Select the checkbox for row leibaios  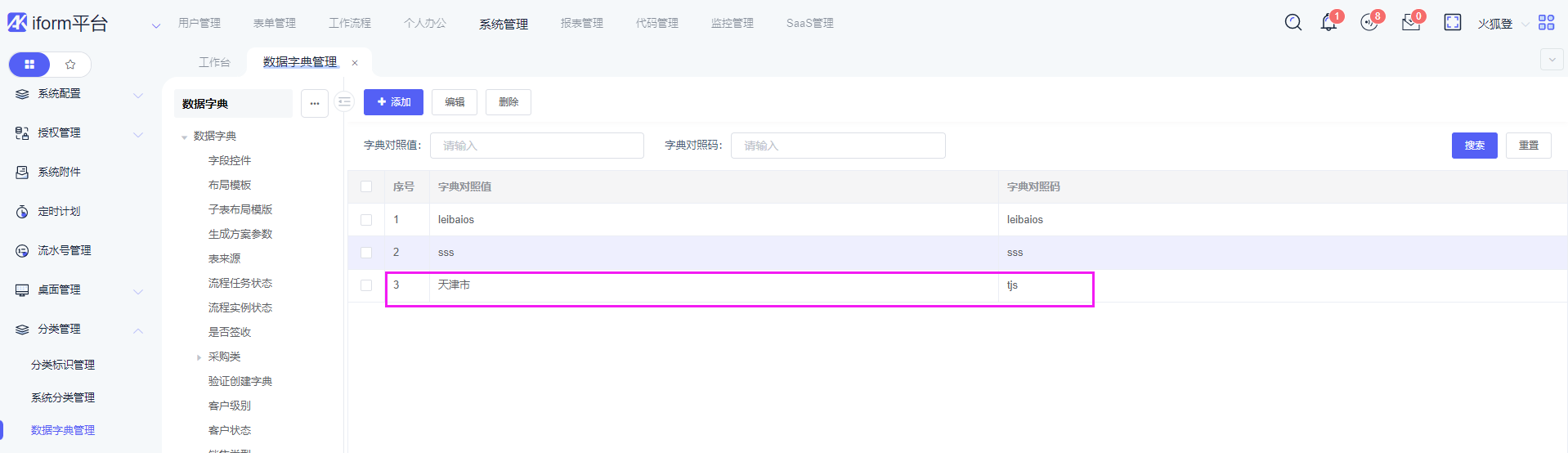point(366,220)
